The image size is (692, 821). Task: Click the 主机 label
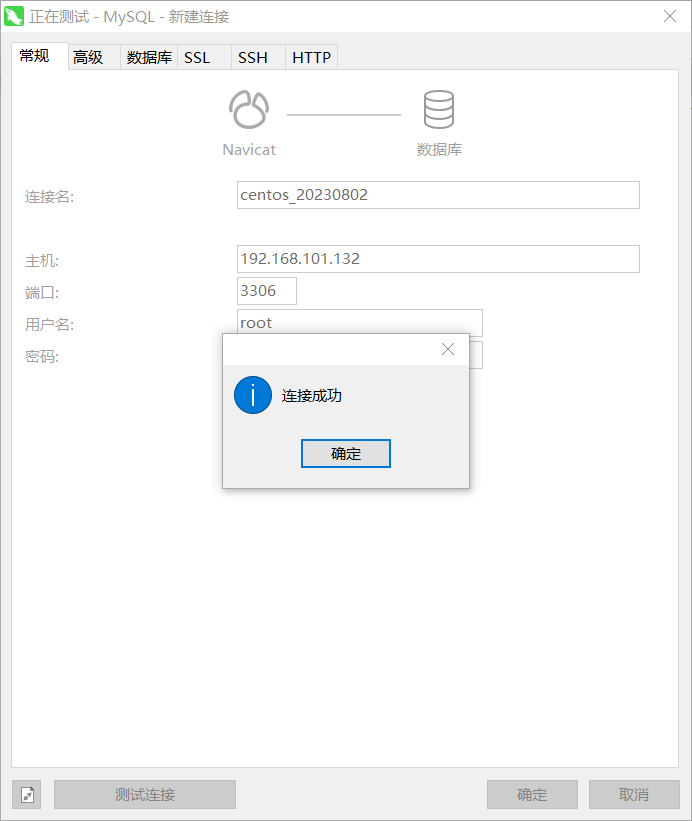42,261
